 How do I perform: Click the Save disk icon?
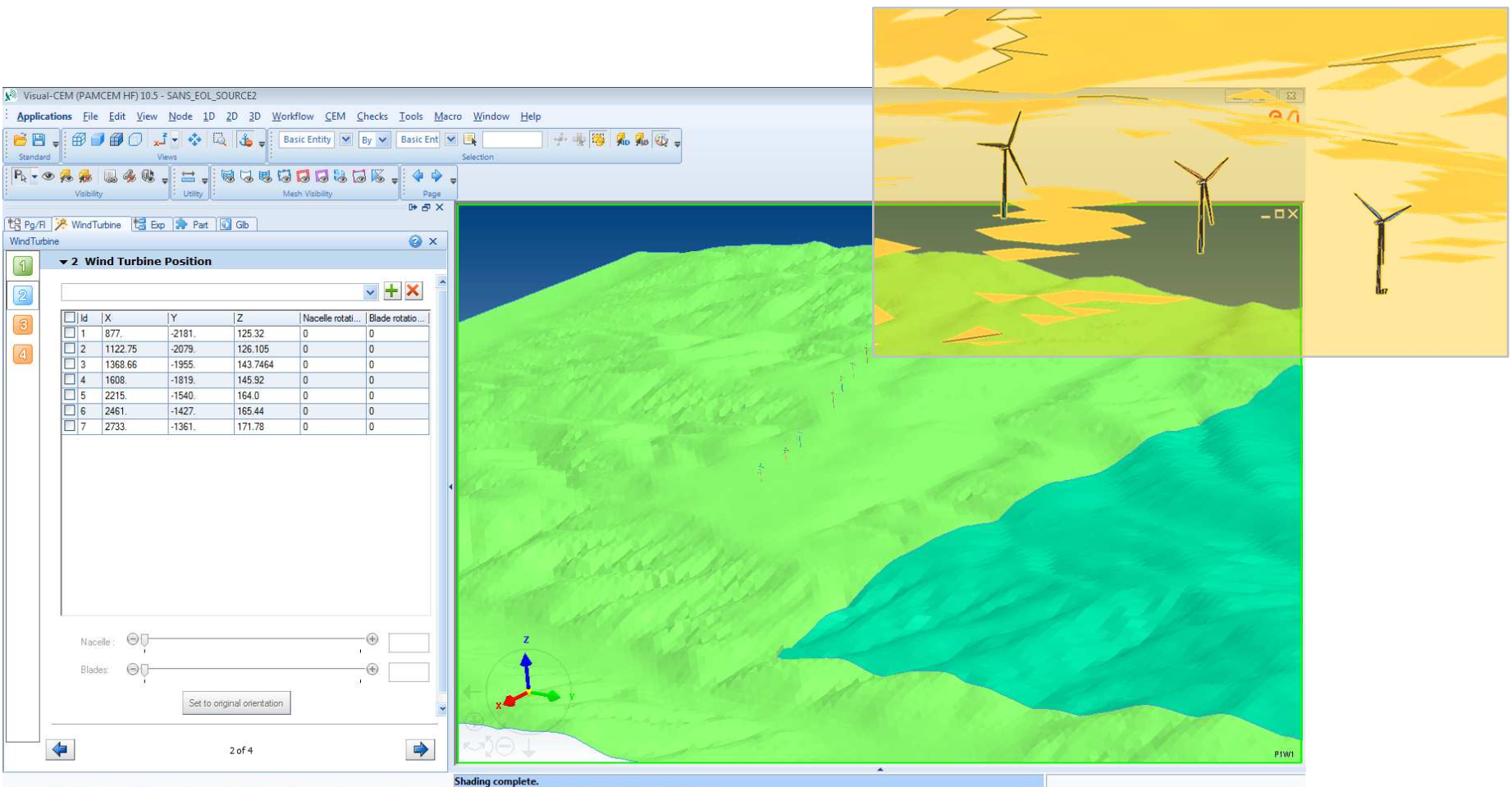click(x=39, y=140)
